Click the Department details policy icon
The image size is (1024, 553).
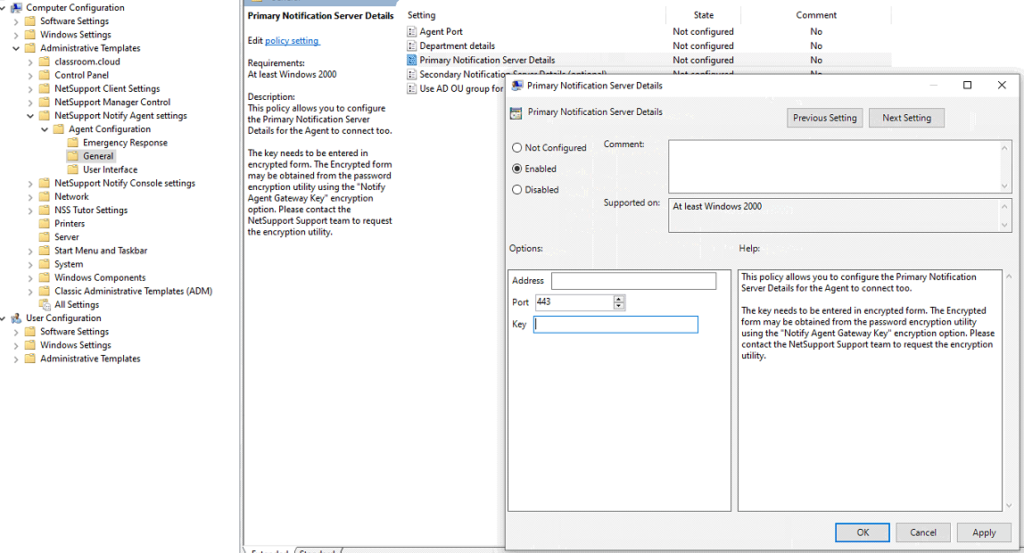(x=411, y=46)
